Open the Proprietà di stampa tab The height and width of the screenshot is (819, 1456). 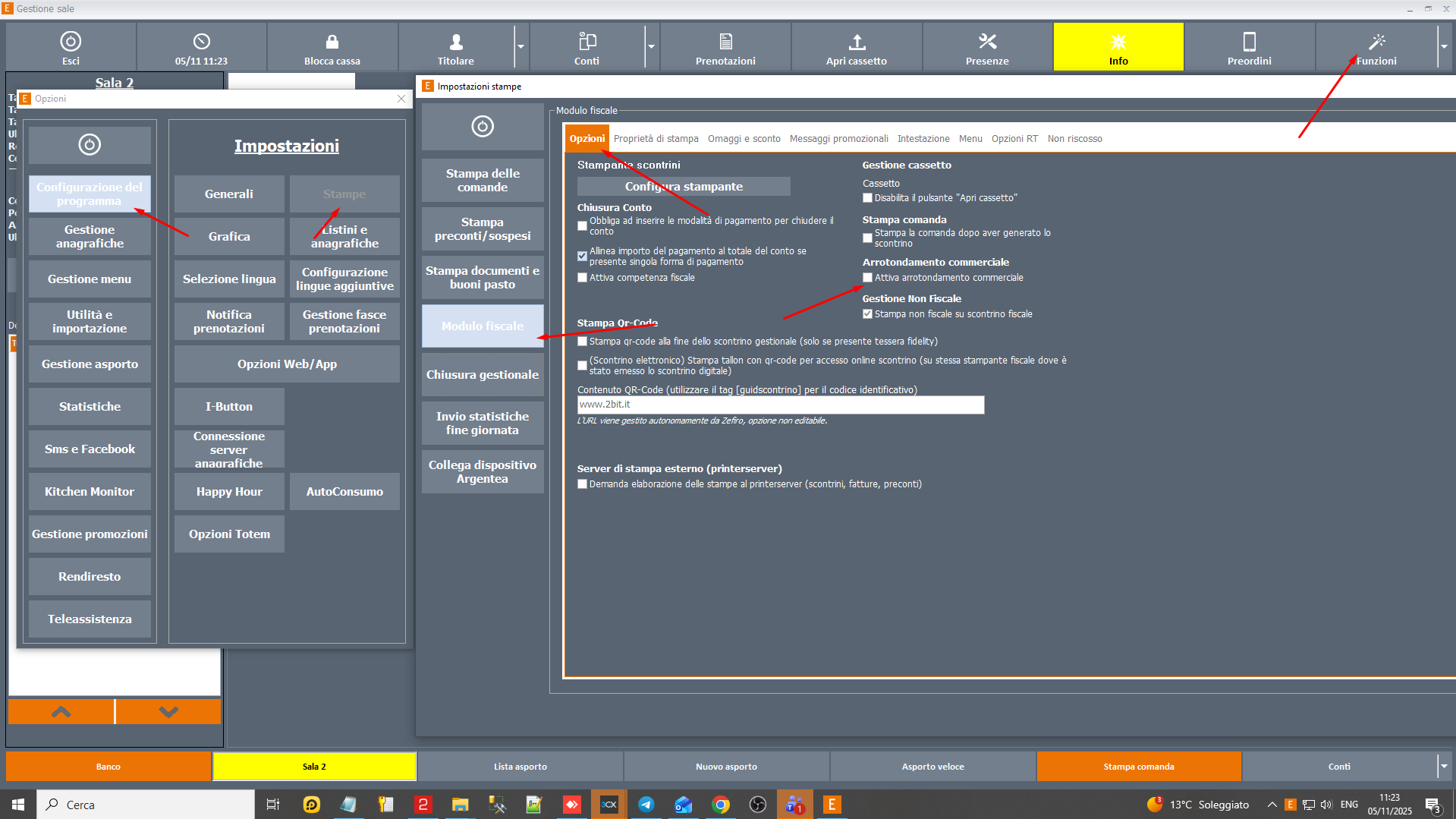[x=656, y=139]
